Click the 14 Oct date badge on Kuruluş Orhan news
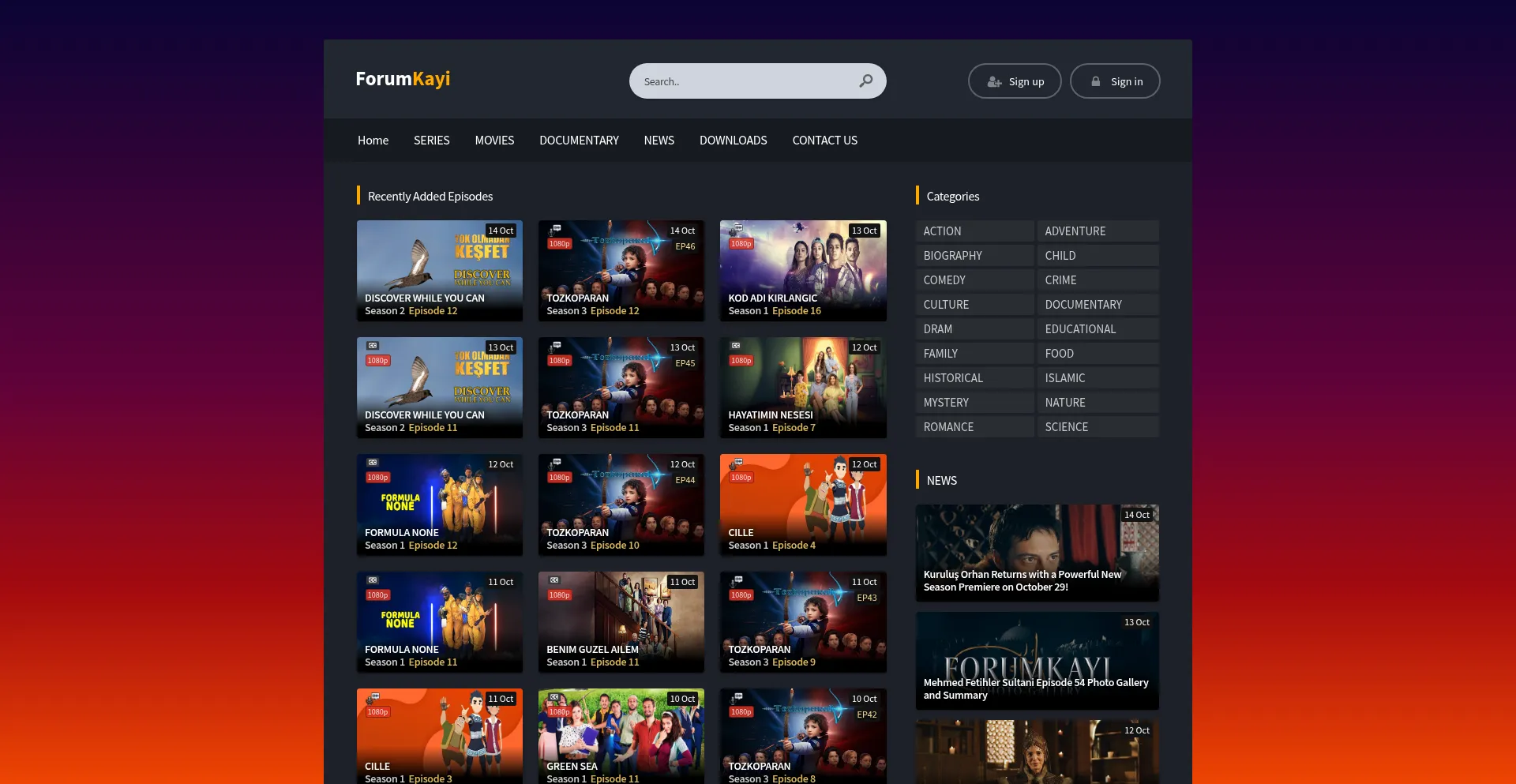This screenshot has height=784, width=1516. 1136,515
